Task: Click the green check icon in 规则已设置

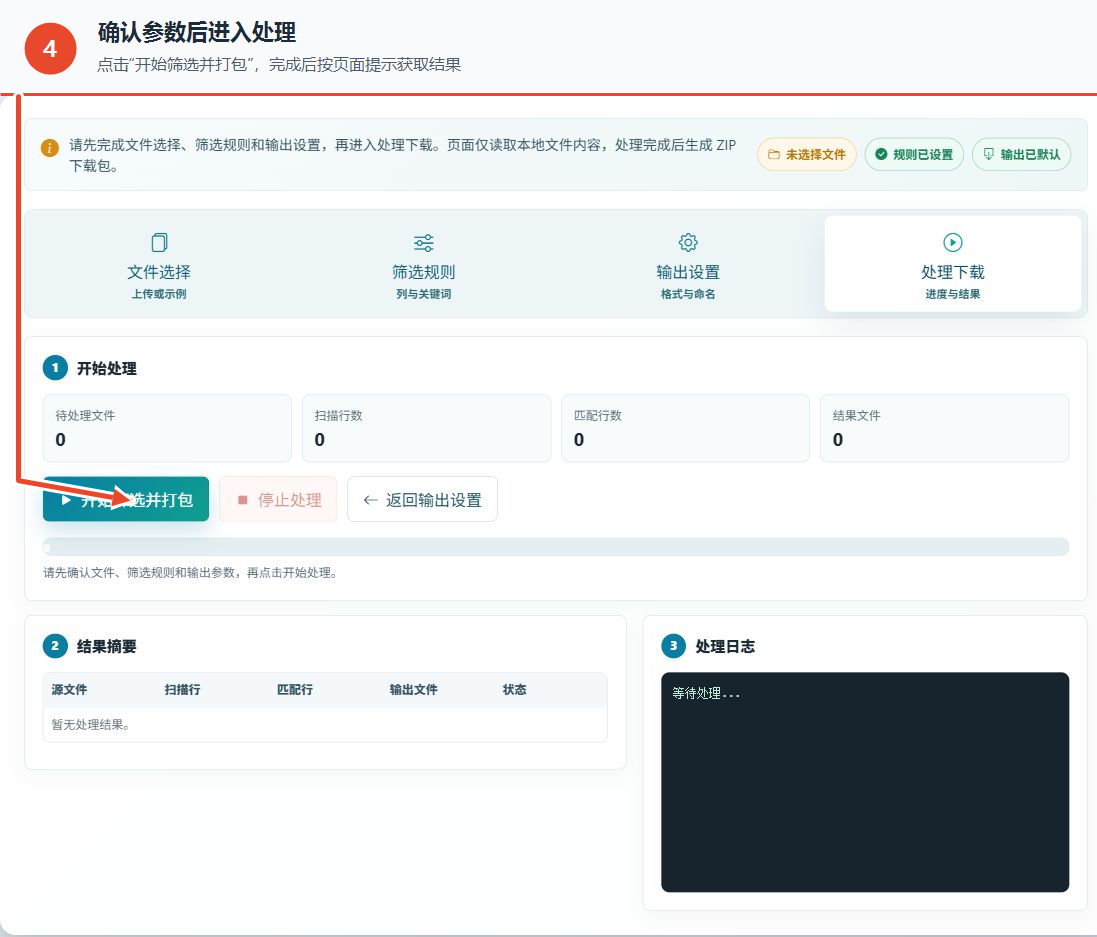Action: pyautogui.click(x=881, y=154)
